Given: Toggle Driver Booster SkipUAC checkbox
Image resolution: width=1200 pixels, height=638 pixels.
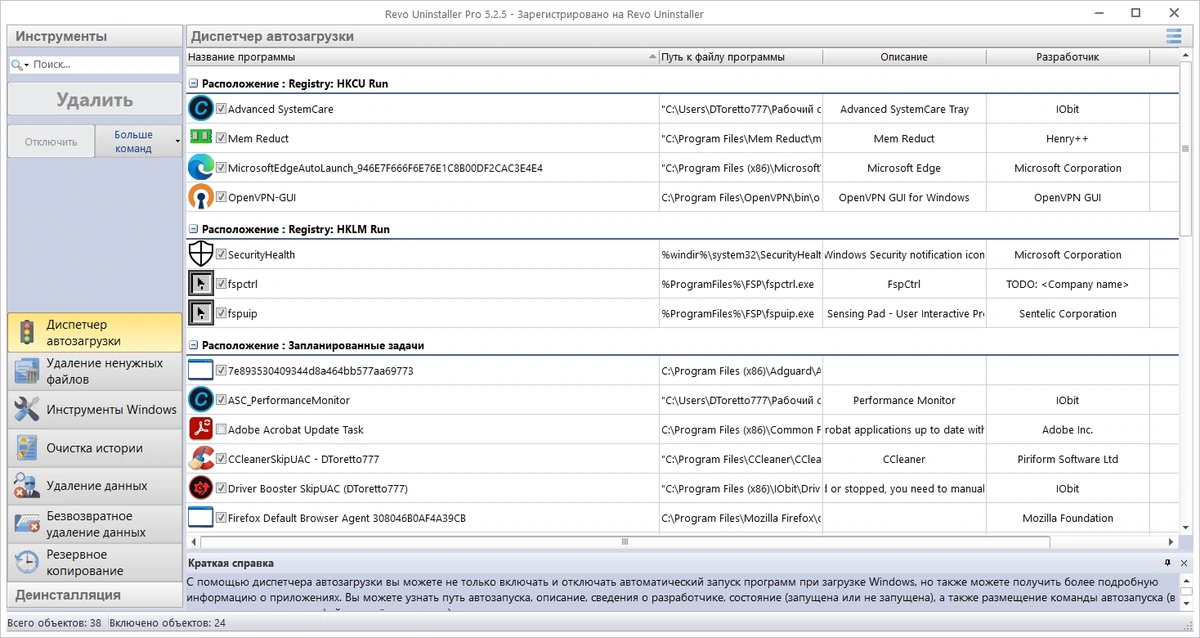Looking at the screenshot, I should [221, 488].
